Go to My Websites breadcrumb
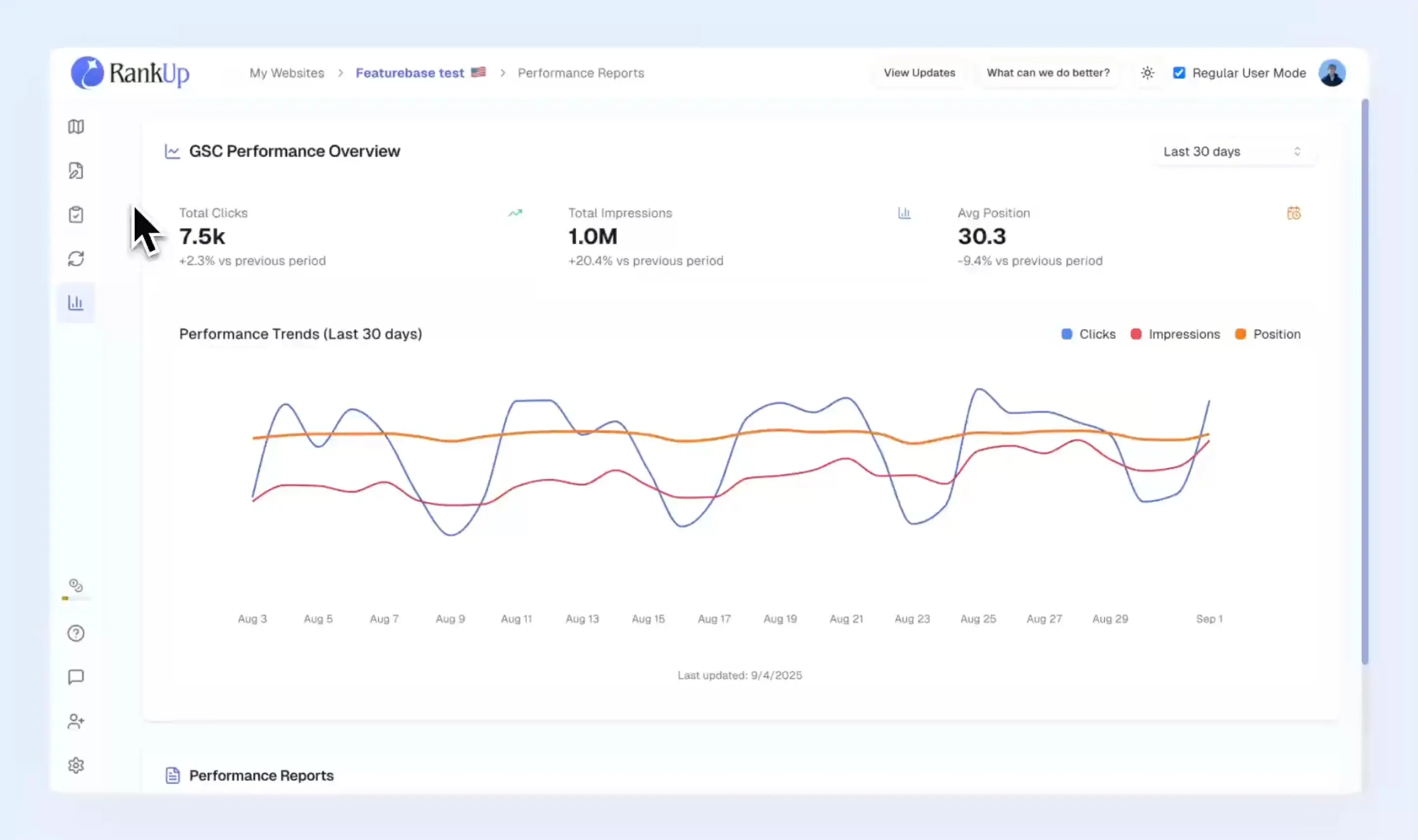The image size is (1418, 840). point(287,73)
